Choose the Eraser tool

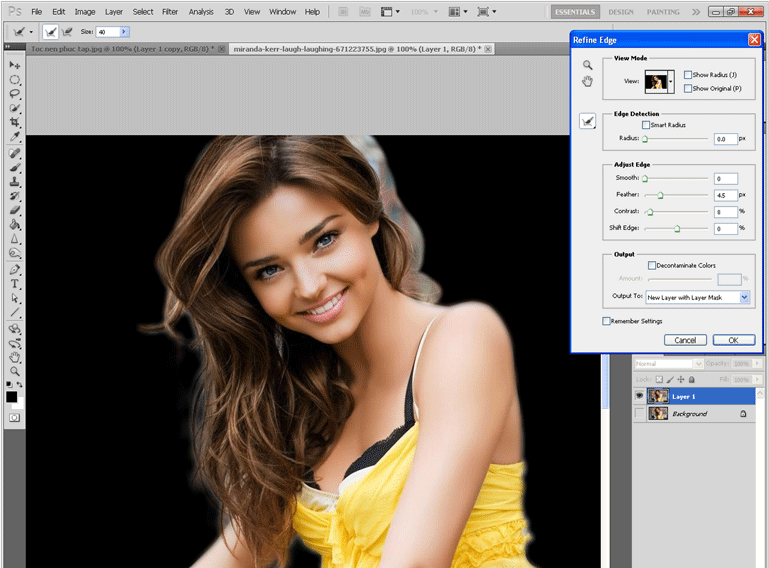pyautogui.click(x=15, y=211)
